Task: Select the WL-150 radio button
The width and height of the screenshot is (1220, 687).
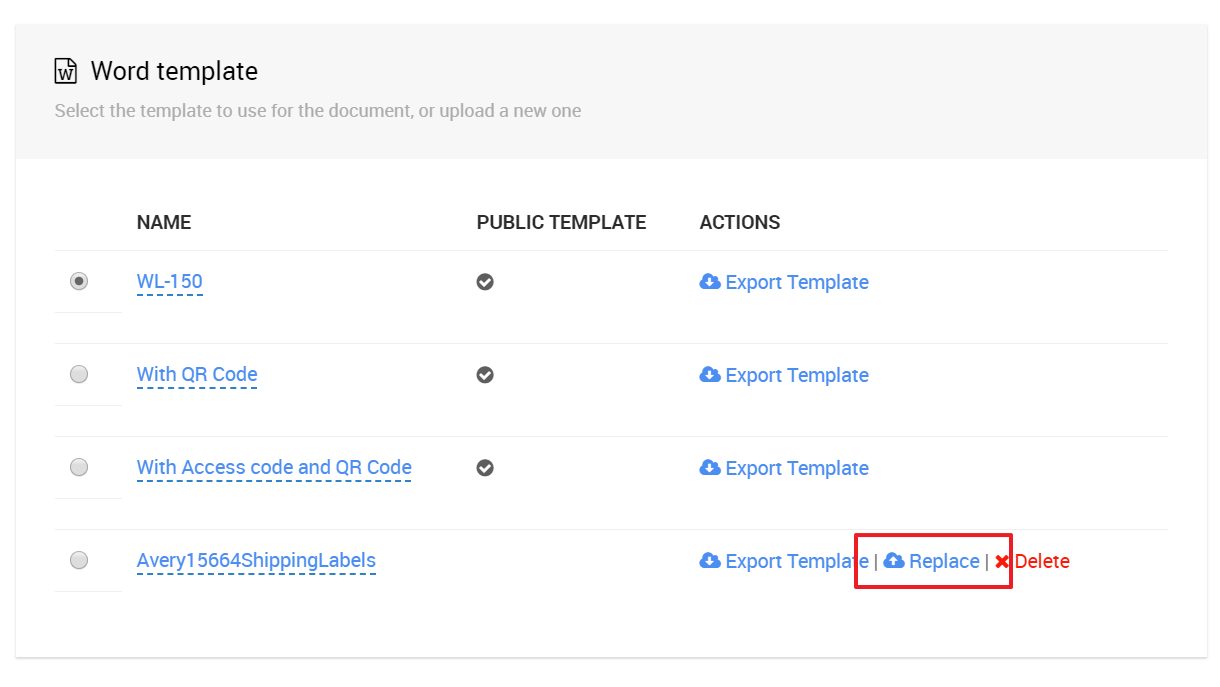Action: pos(79,282)
